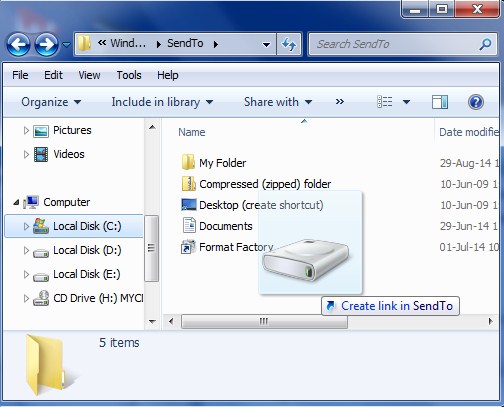Open the address bar history dropdown
504x407 pixels.
[266, 44]
